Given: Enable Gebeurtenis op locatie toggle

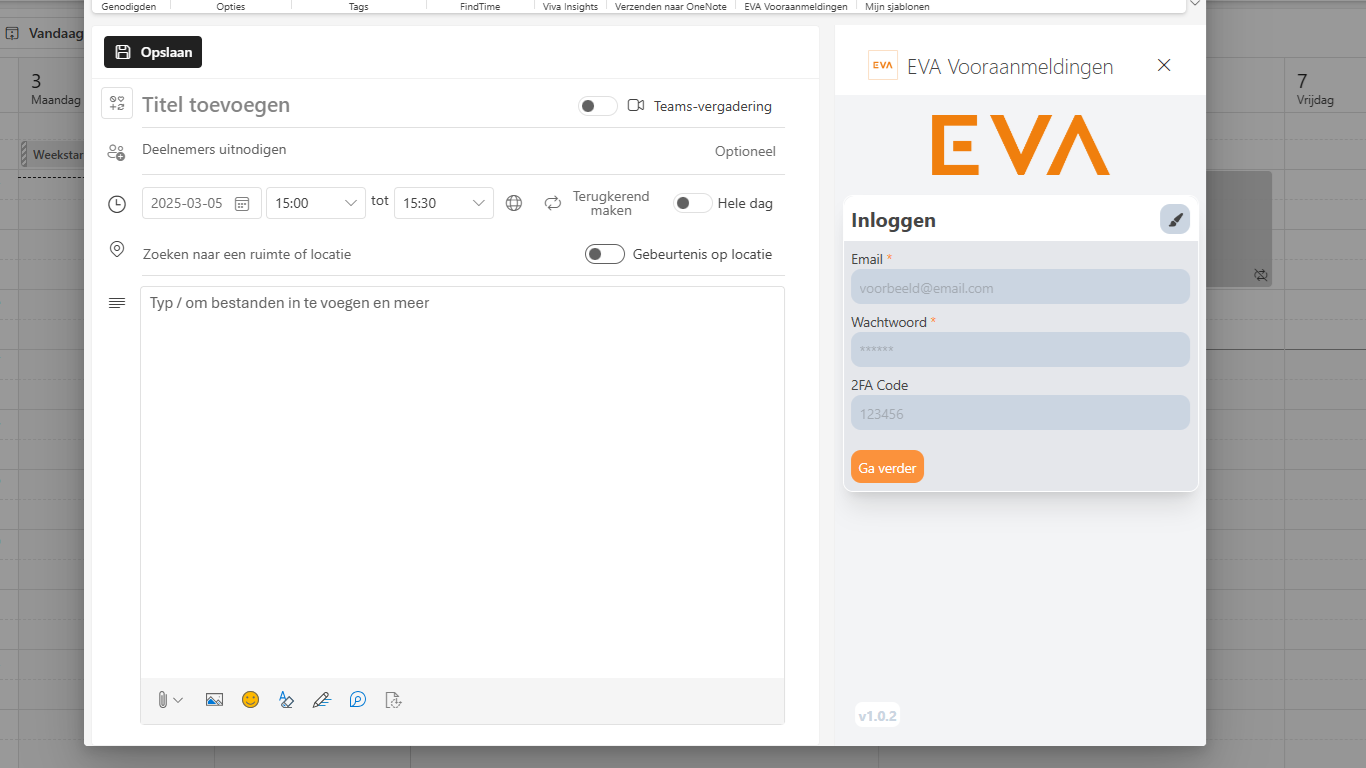Looking at the screenshot, I should (605, 254).
